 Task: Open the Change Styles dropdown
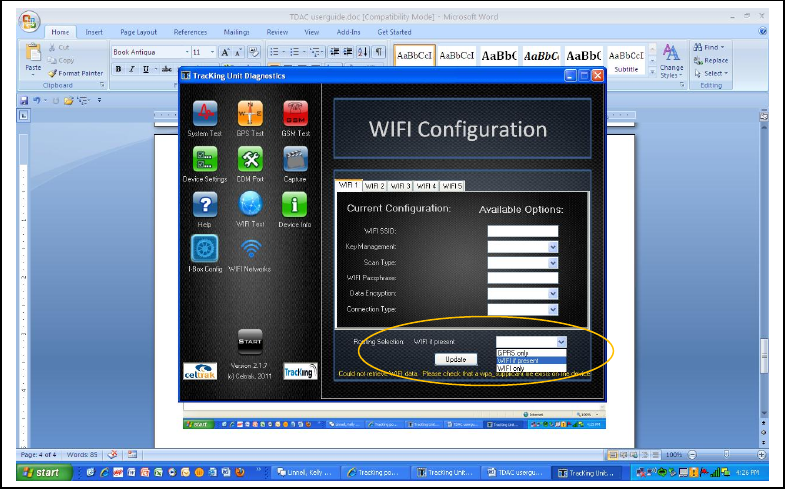[x=671, y=61]
